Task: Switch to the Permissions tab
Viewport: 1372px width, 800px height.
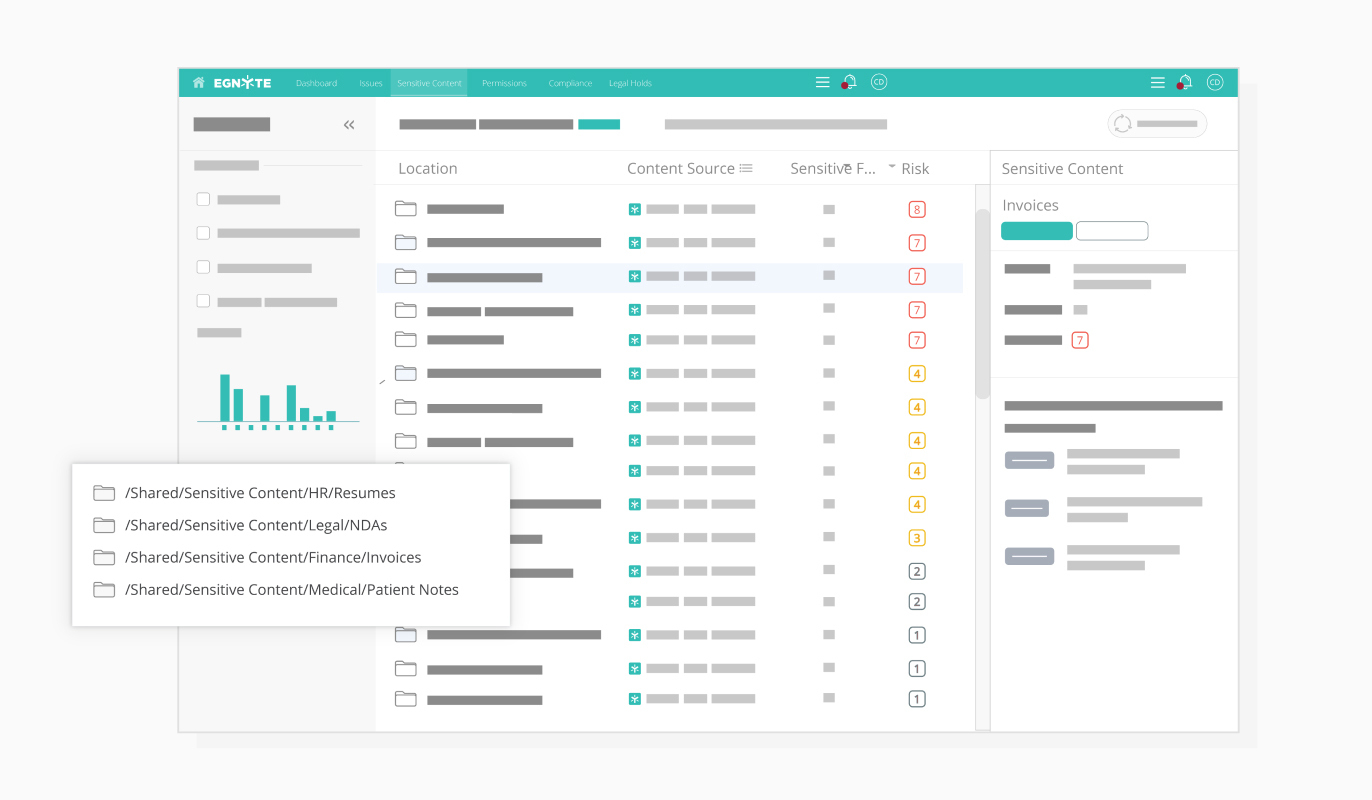Action: click(x=504, y=83)
